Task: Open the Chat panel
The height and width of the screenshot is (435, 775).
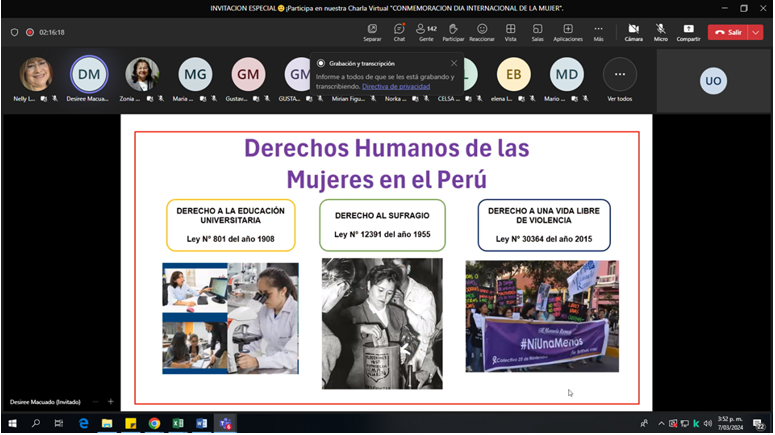Action: pyautogui.click(x=399, y=32)
